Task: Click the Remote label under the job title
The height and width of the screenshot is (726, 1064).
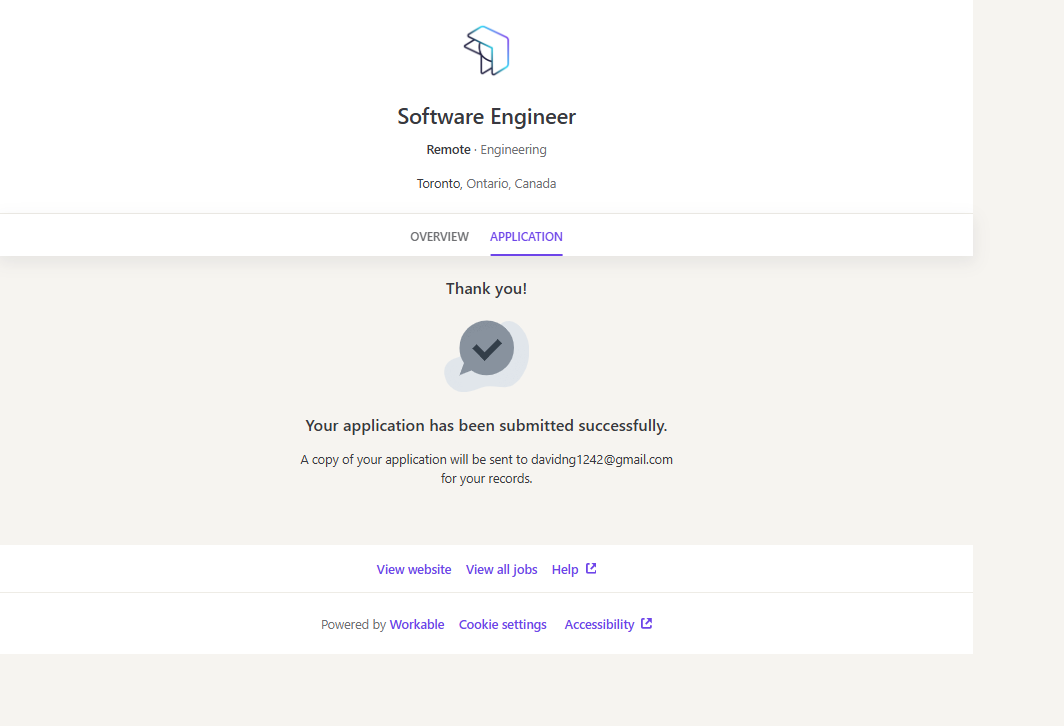Action: tap(448, 150)
